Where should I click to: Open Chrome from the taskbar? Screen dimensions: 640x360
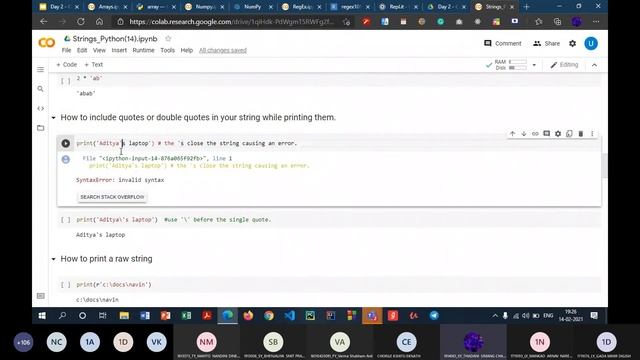point(269,316)
